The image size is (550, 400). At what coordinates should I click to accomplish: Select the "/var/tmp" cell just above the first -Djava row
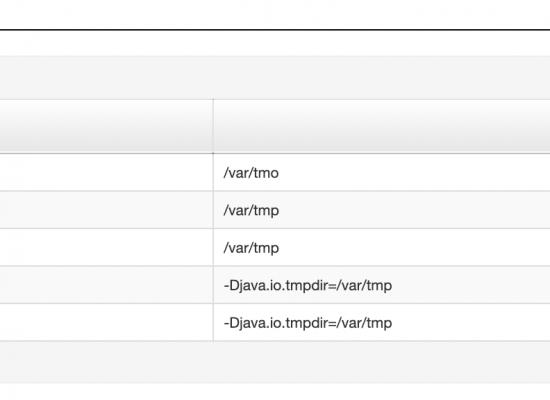point(382,247)
